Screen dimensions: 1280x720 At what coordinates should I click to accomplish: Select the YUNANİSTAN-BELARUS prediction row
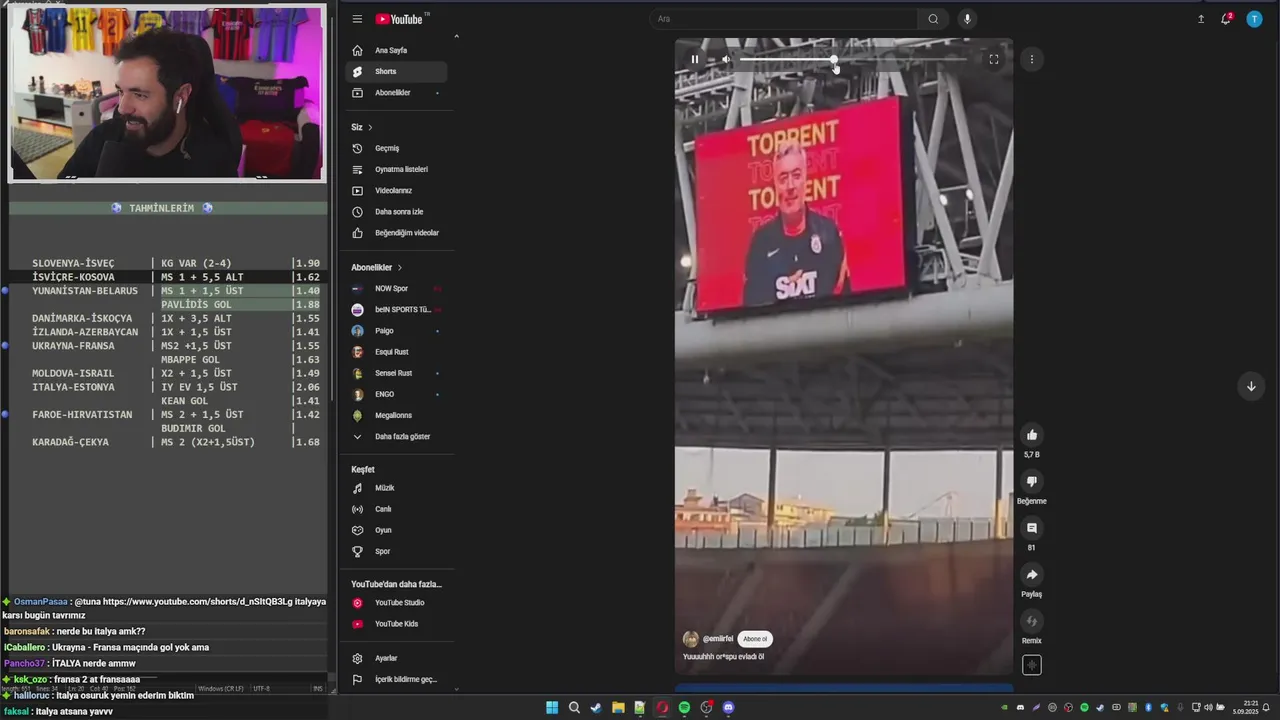[x=168, y=291]
